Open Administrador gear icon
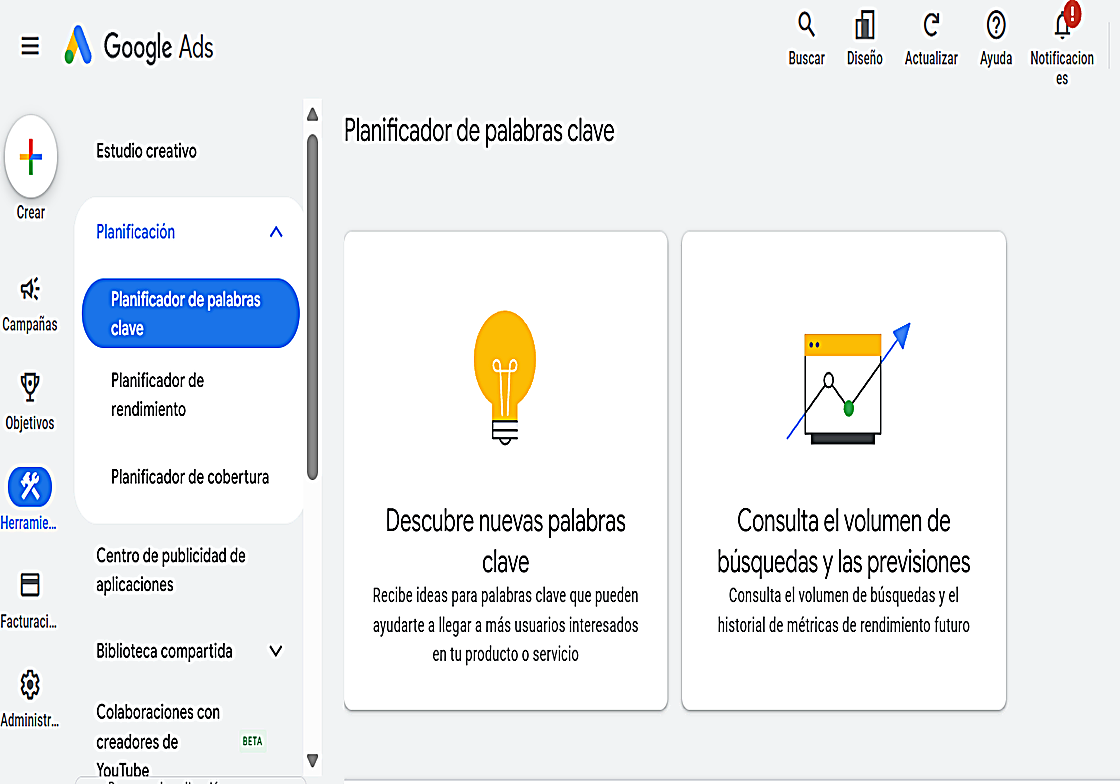This screenshot has height=784, width=1120. (30, 685)
